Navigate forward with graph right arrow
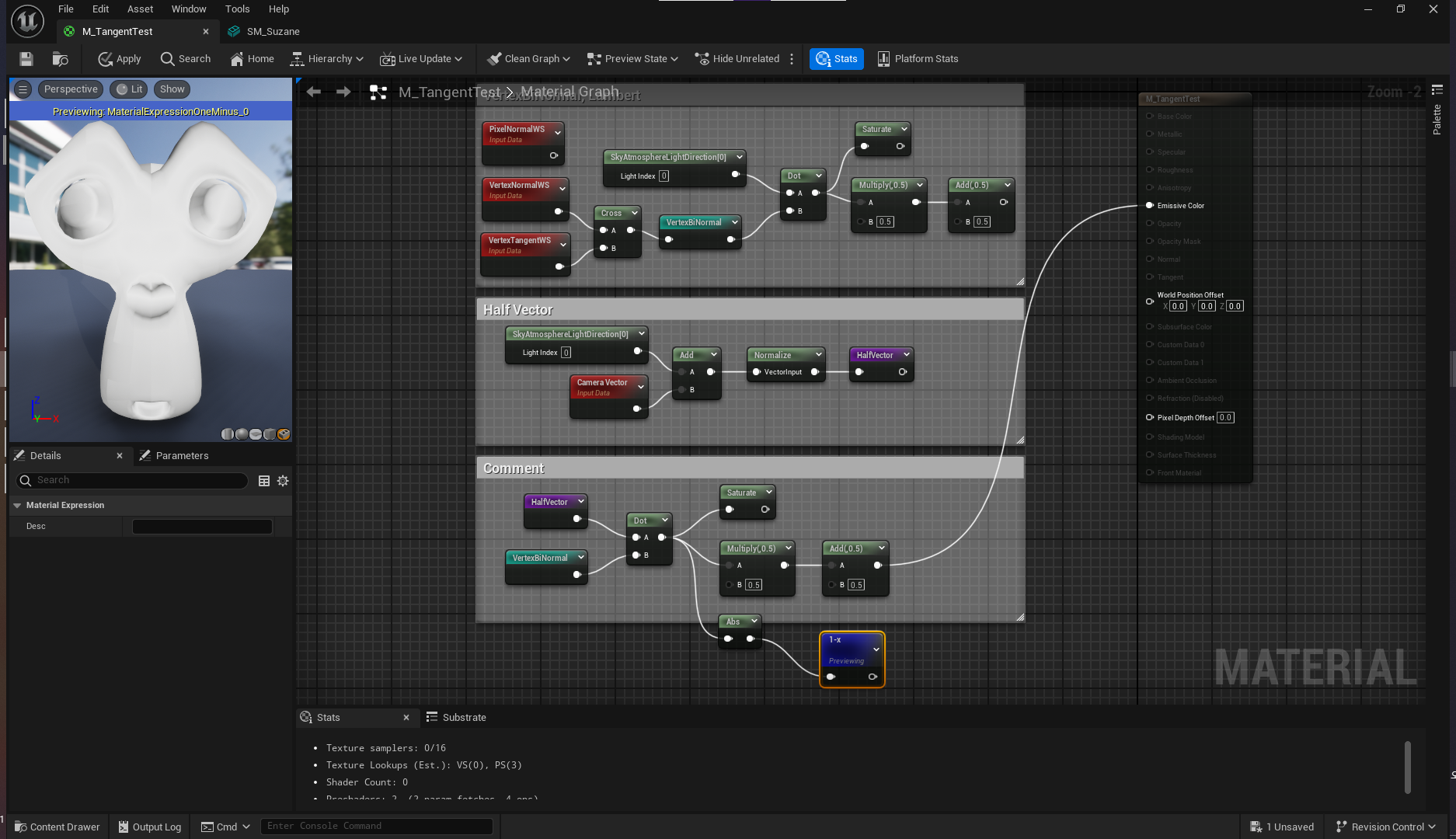This screenshot has height=839, width=1456. [343, 92]
